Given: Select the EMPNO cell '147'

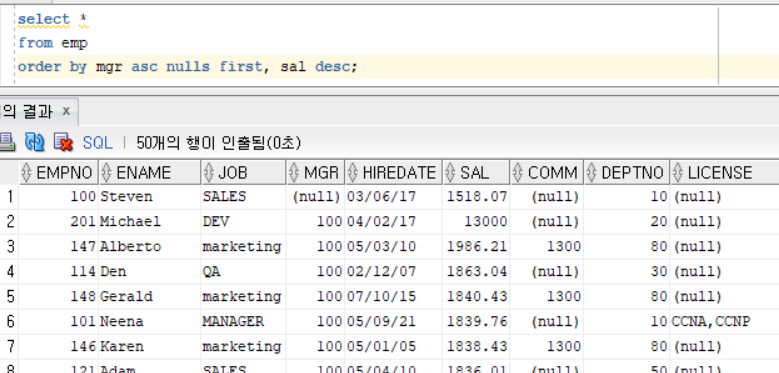Looking at the screenshot, I should pyautogui.click(x=58, y=247).
